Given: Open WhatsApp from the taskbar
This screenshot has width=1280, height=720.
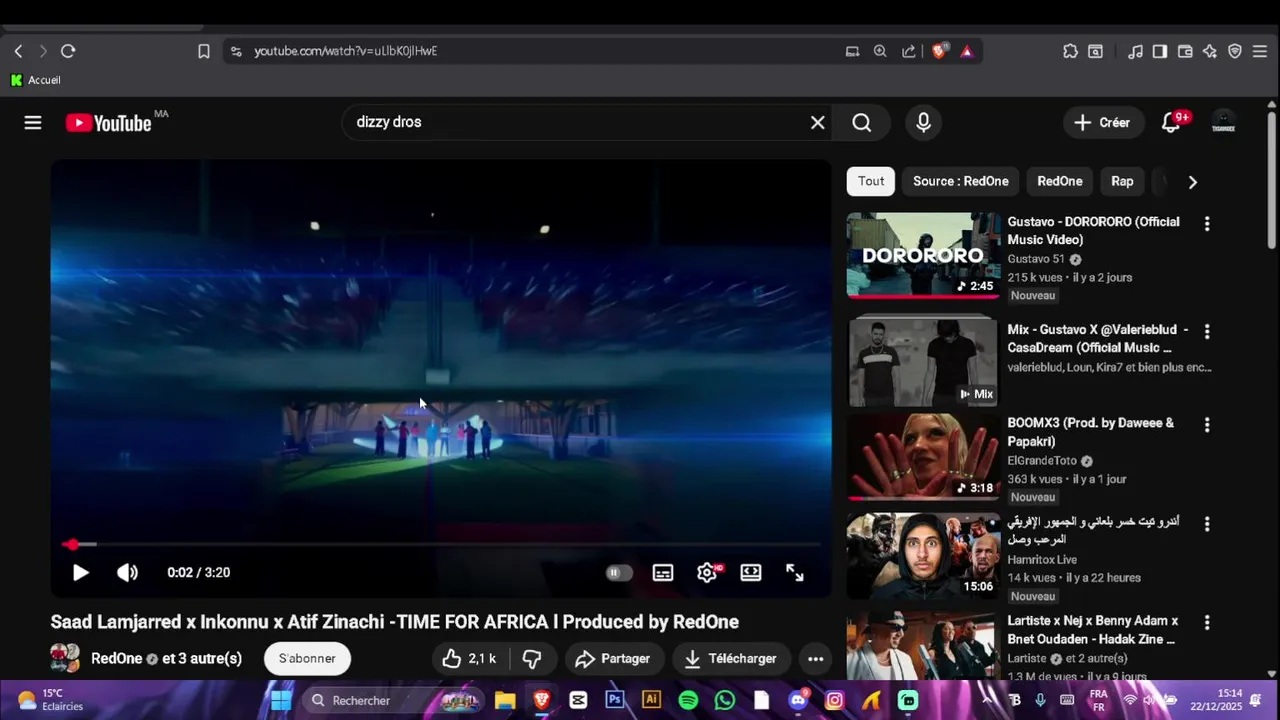Looking at the screenshot, I should 725,700.
